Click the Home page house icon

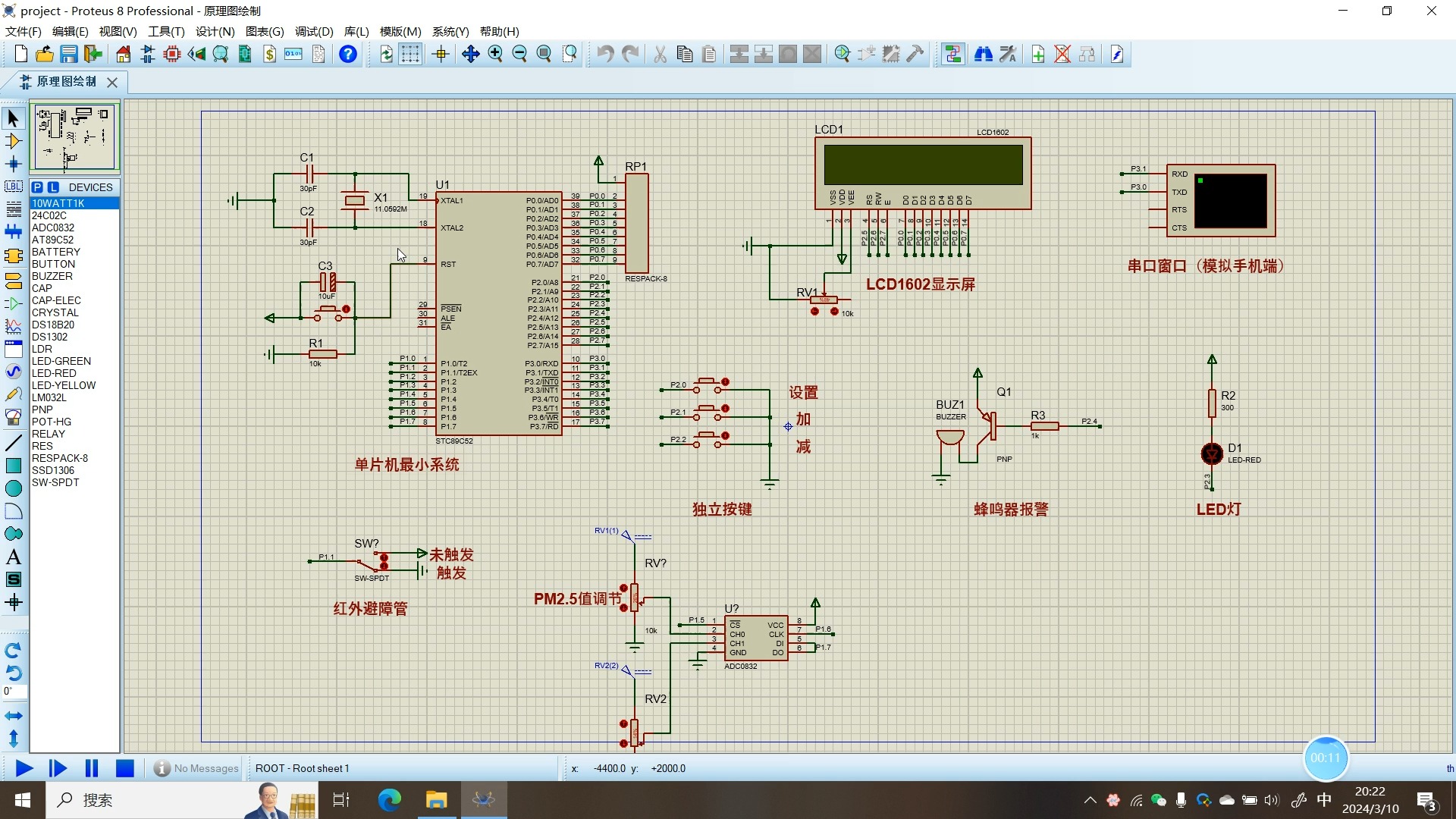coord(123,54)
